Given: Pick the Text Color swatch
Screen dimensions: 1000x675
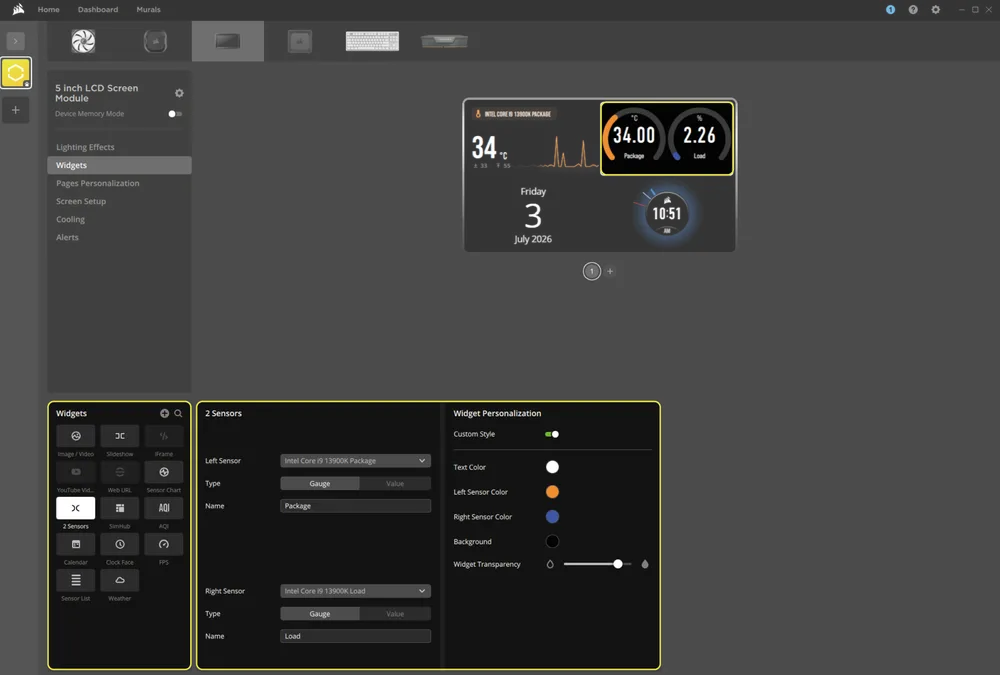Looking at the screenshot, I should pos(552,467).
